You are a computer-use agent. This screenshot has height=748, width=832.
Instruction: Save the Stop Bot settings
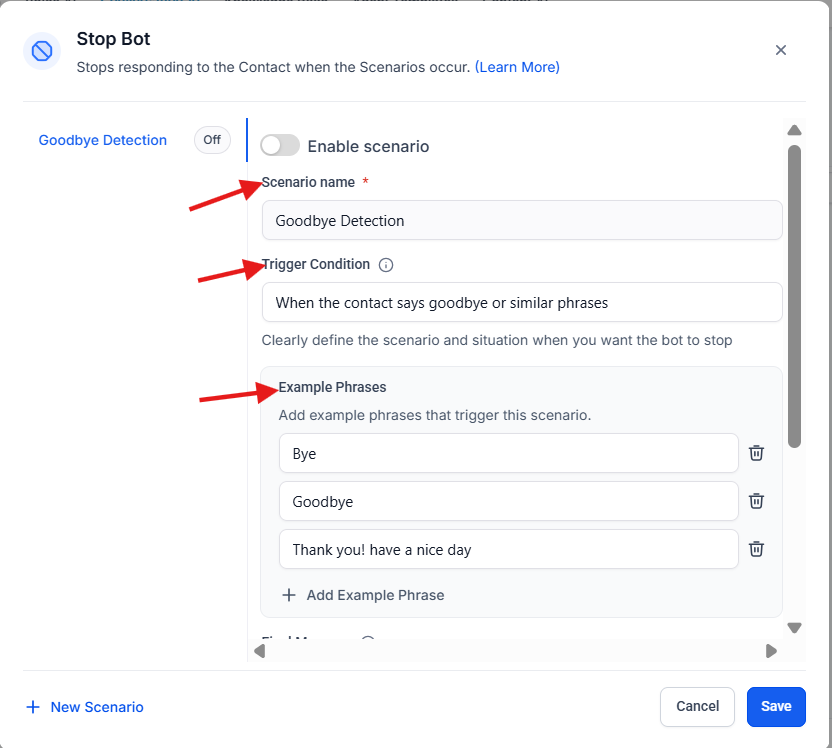tap(775, 706)
